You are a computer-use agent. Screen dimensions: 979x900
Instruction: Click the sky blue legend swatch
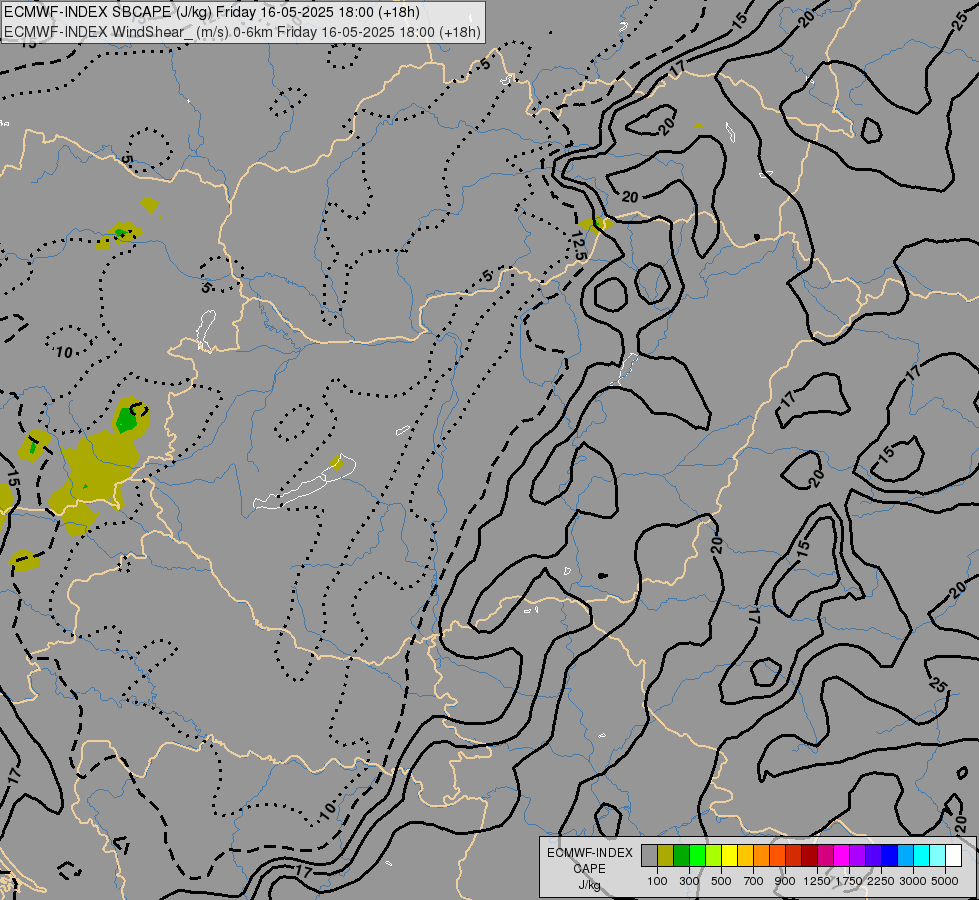point(905,855)
